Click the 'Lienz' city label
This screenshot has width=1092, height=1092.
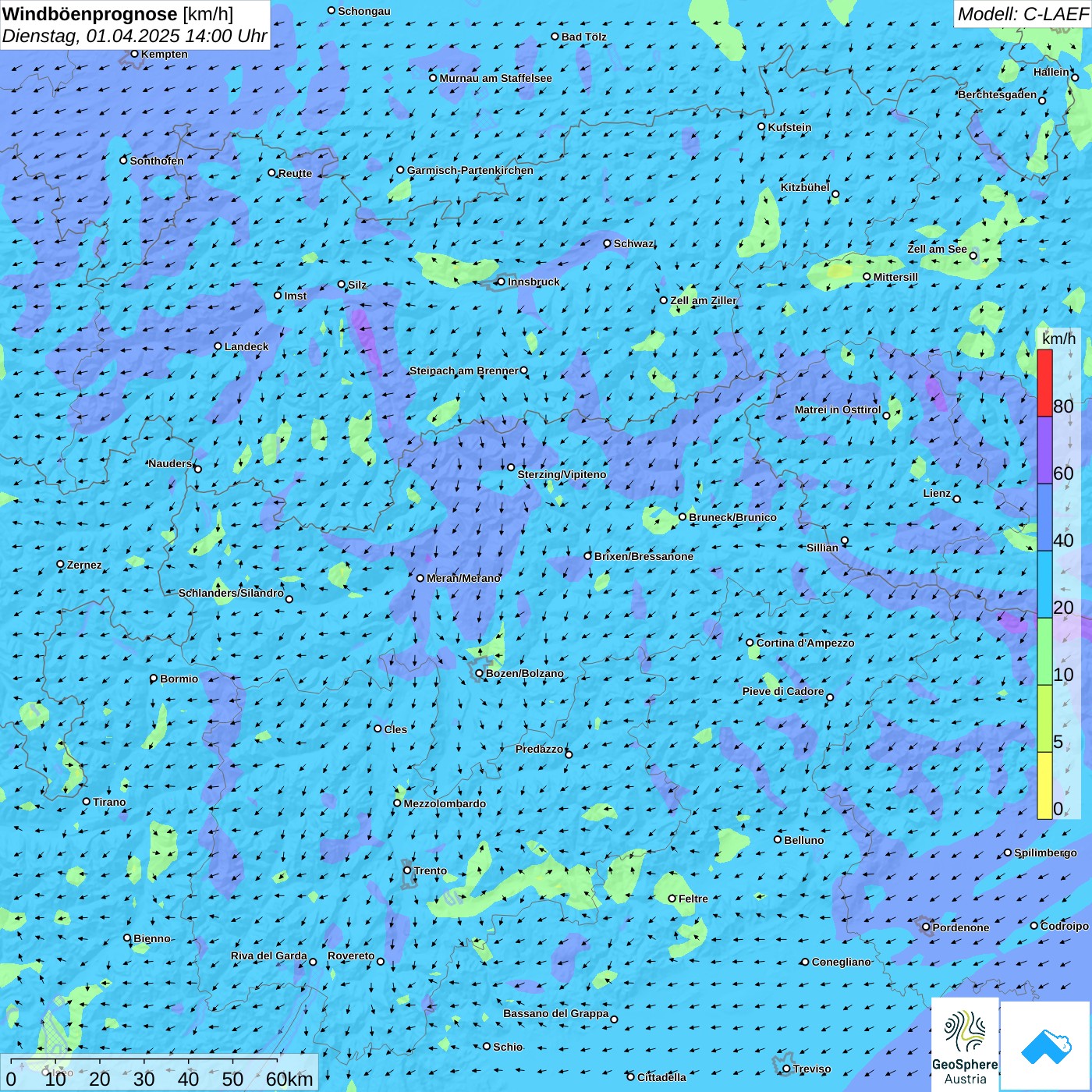tap(937, 493)
